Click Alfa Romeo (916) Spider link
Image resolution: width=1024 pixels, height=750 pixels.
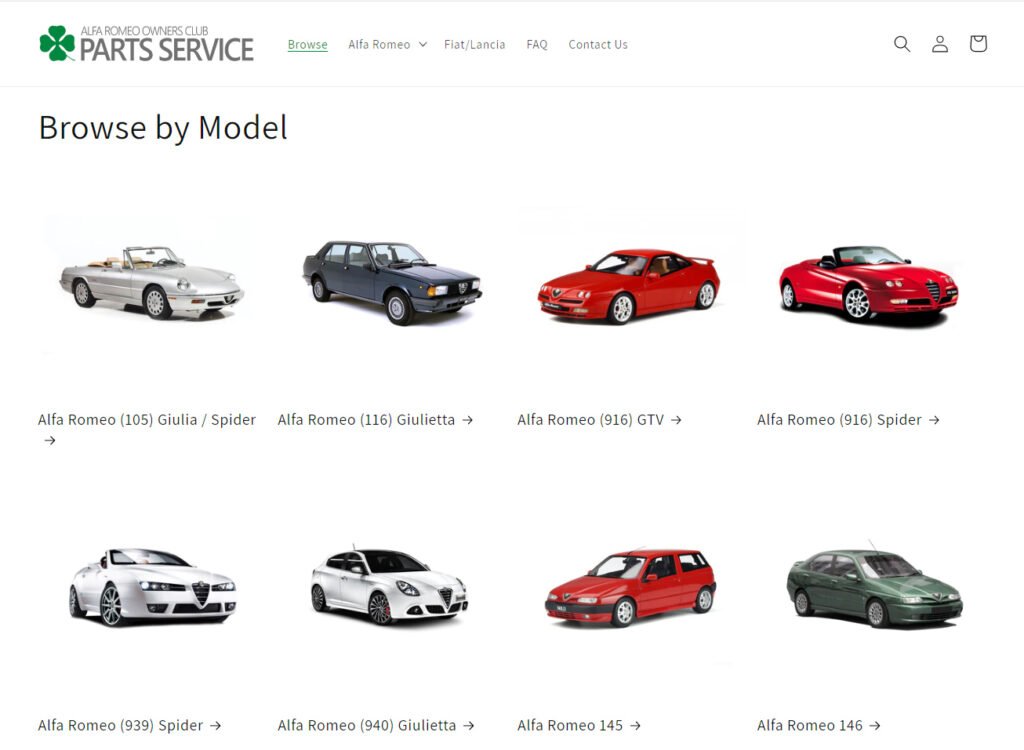[840, 419]
